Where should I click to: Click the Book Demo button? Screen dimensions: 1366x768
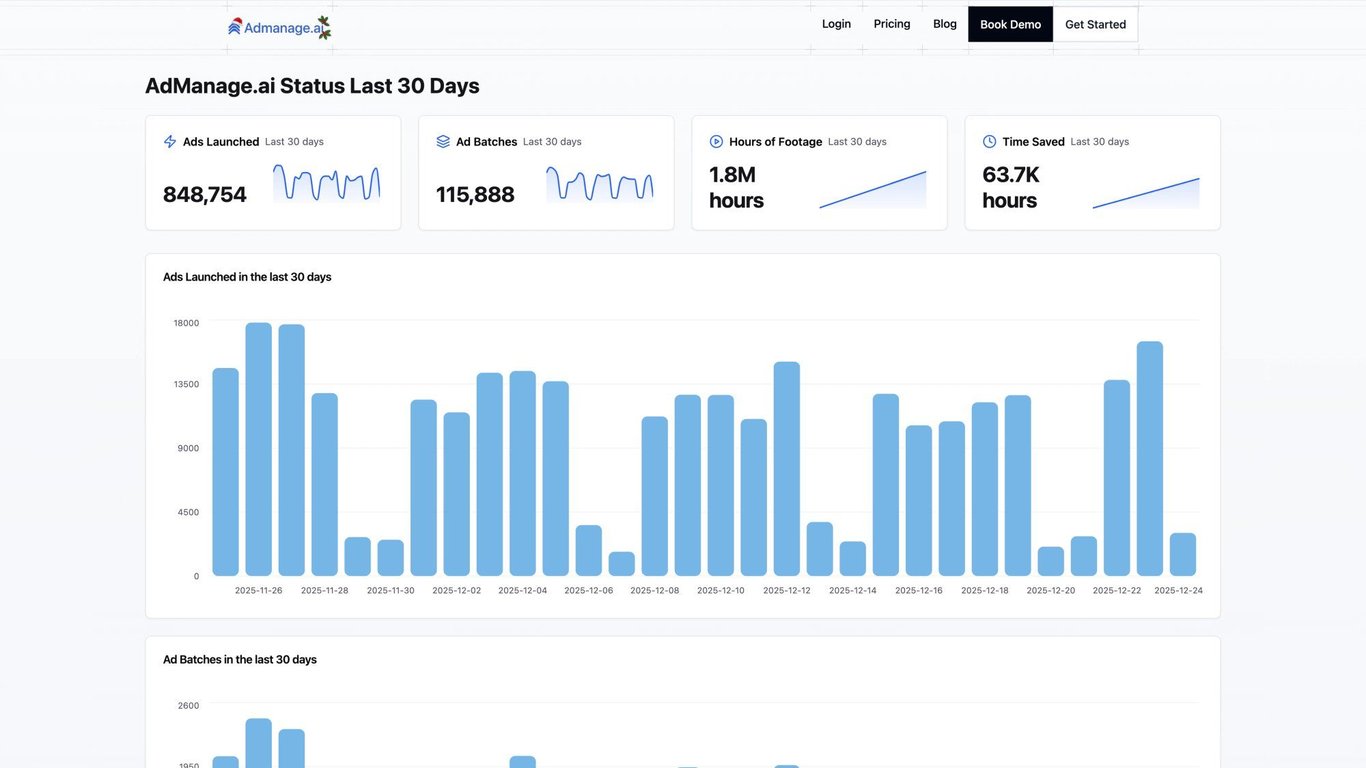[x=1010, y=24]
